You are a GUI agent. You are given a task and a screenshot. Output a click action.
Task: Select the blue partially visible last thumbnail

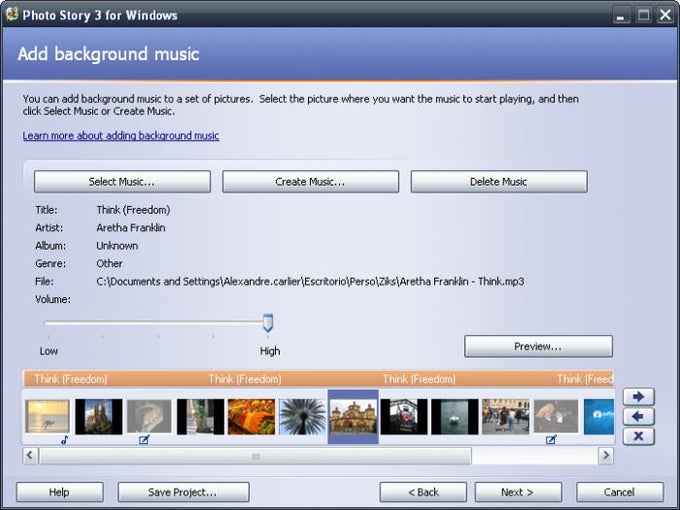tap(599, 417)
